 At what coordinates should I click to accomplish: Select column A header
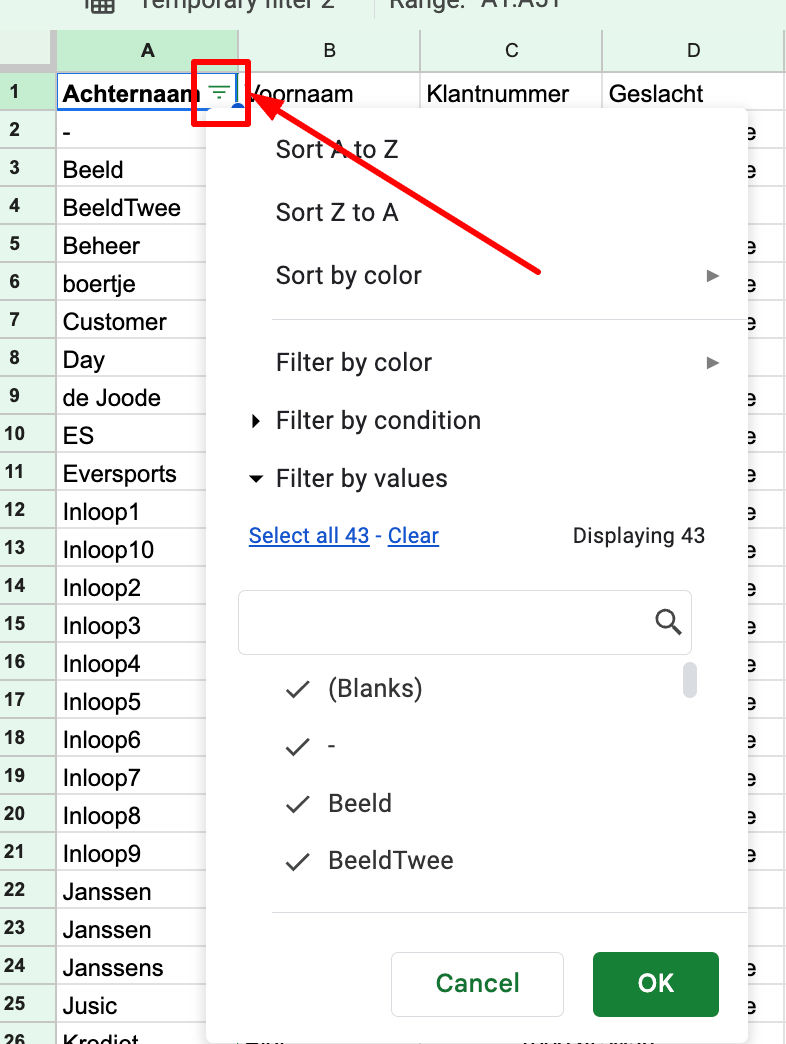148,51
